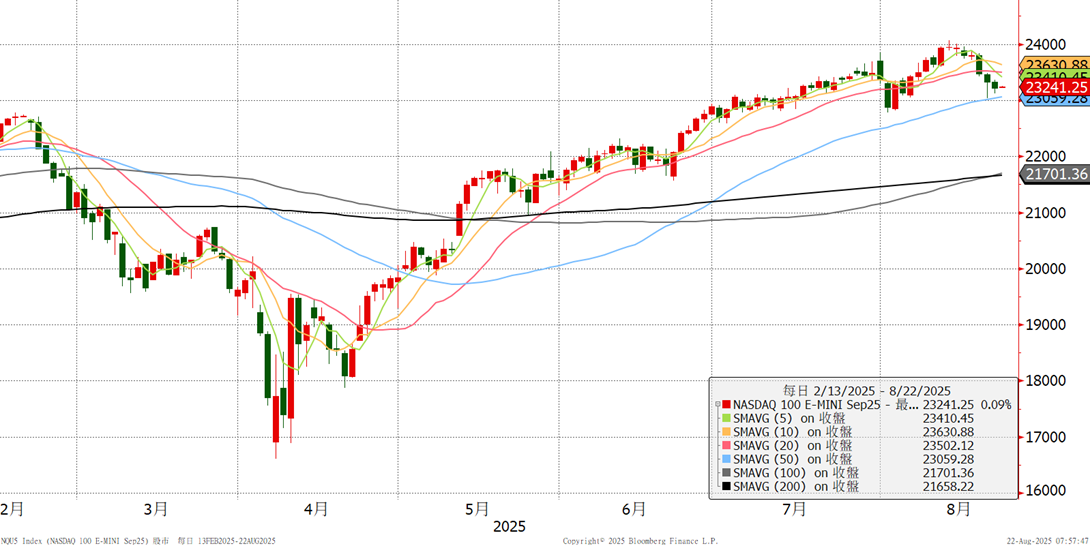1090x546 pixels.
Task: Click the red NASDAQ 100 E-MINI color swatch
Action: [x=726, y=405]
